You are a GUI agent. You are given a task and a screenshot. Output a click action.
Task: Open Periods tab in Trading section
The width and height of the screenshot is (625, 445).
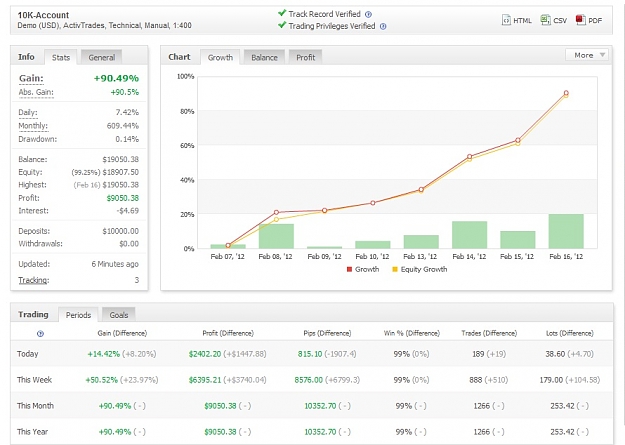(x=78, y=315)
